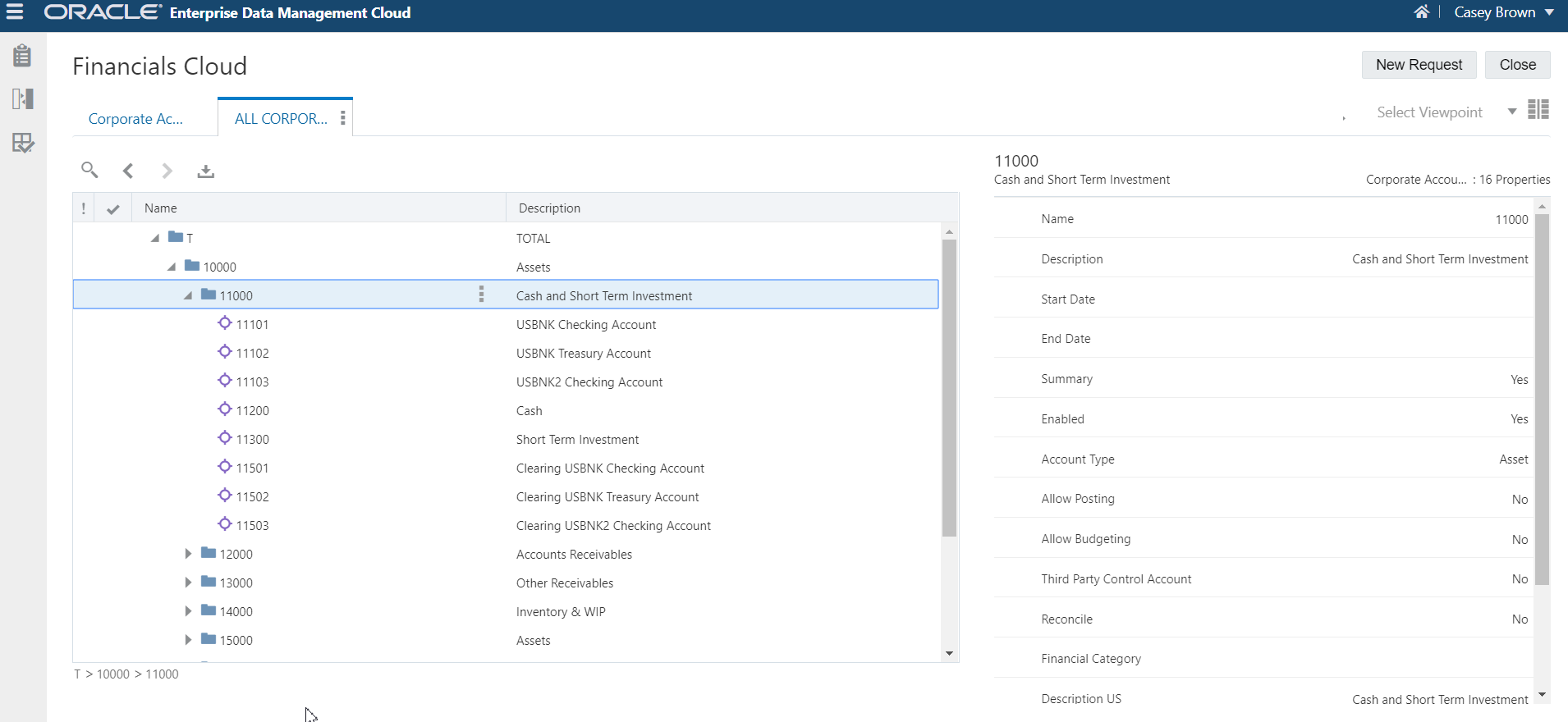Screen dimensions: 1568x722
Task: Click T in the breadcrumb path
Action: coord(78,674)
